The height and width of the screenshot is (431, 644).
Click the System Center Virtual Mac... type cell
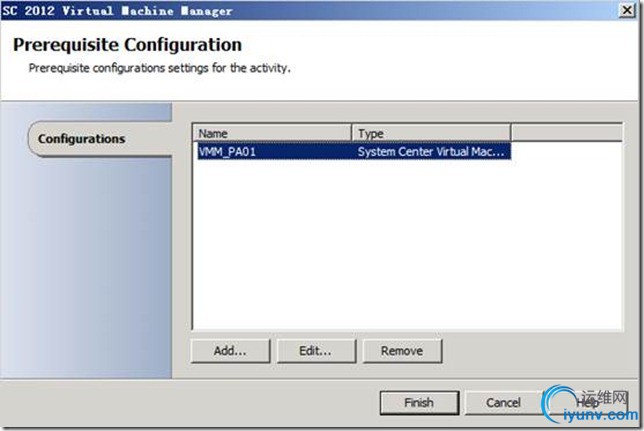[431, 152]
